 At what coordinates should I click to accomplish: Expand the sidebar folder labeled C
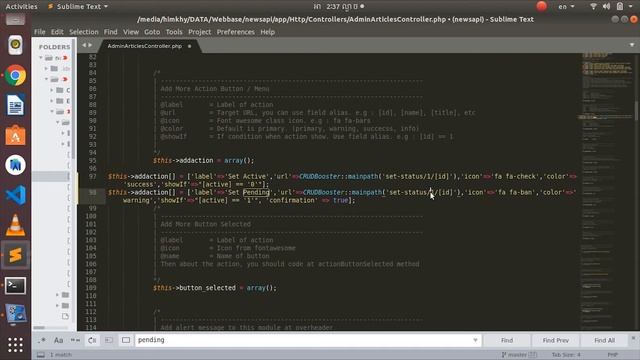pos(52,90)
